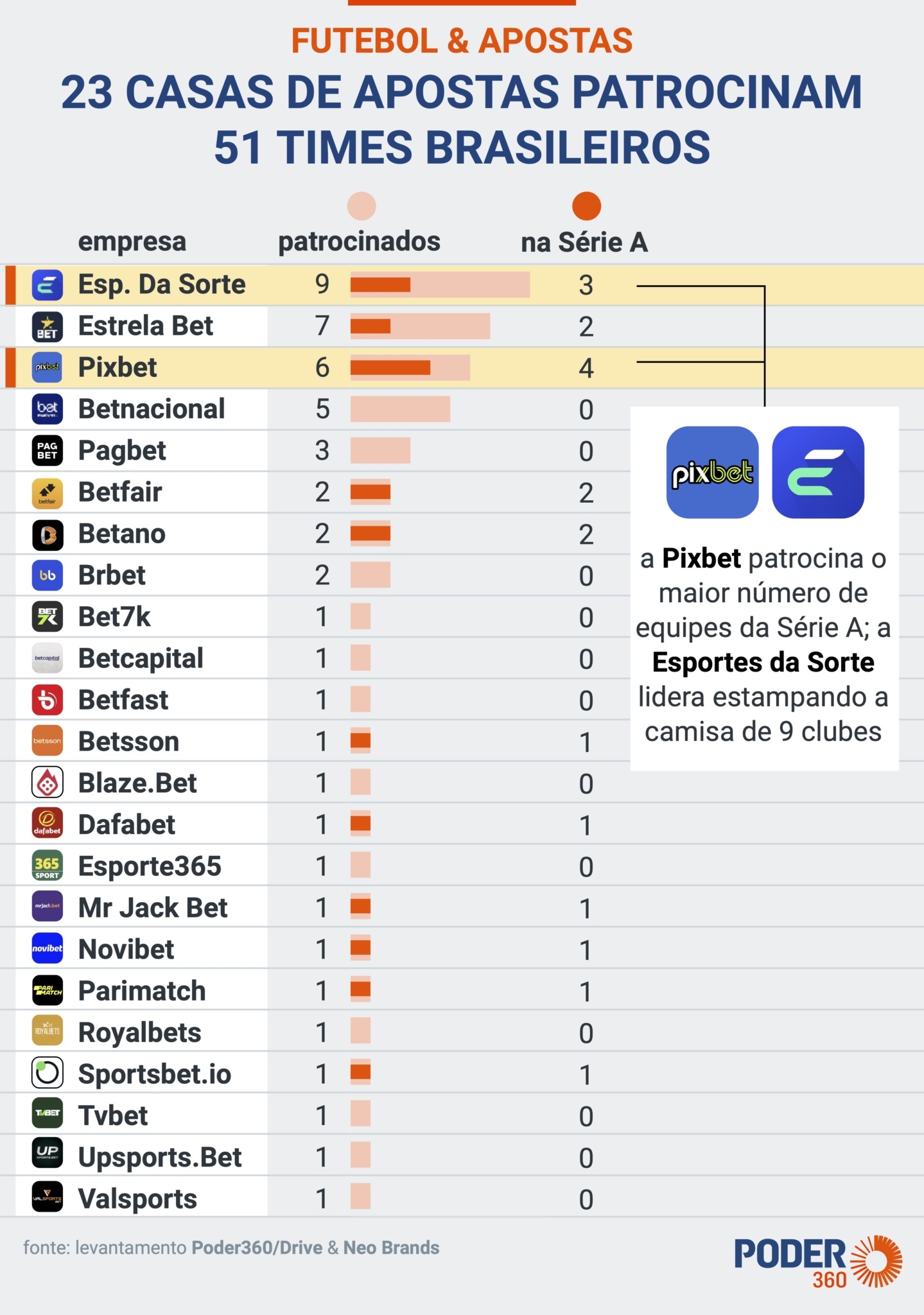The height and width of the screenshot is (1315, 924).
Task: Click the Betfair logo icon in the list
Action: tap(48, 492)
